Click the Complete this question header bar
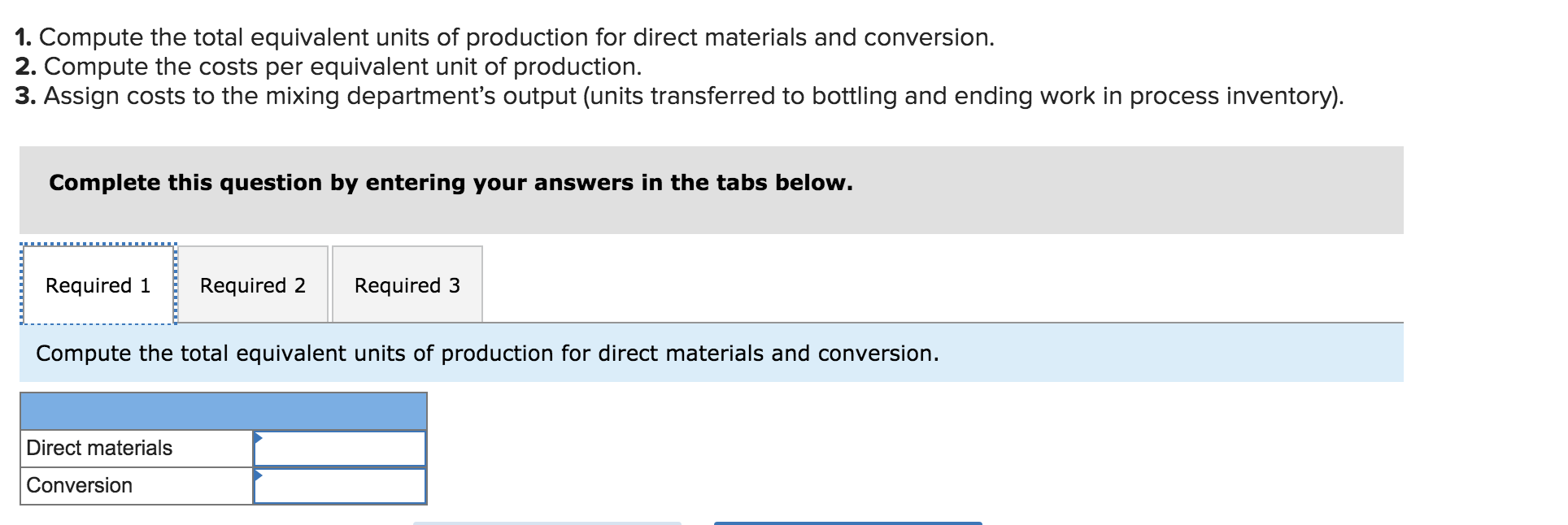1568x525 pixels. pos(451,183)
